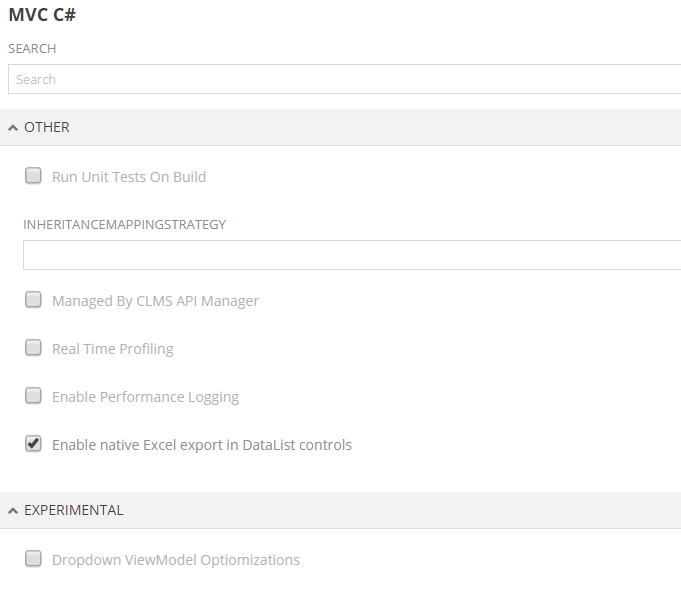Turn on the Enable Performance Logging checkbox
This screenshot has height=593, width=681.
(x=34, y=396)
